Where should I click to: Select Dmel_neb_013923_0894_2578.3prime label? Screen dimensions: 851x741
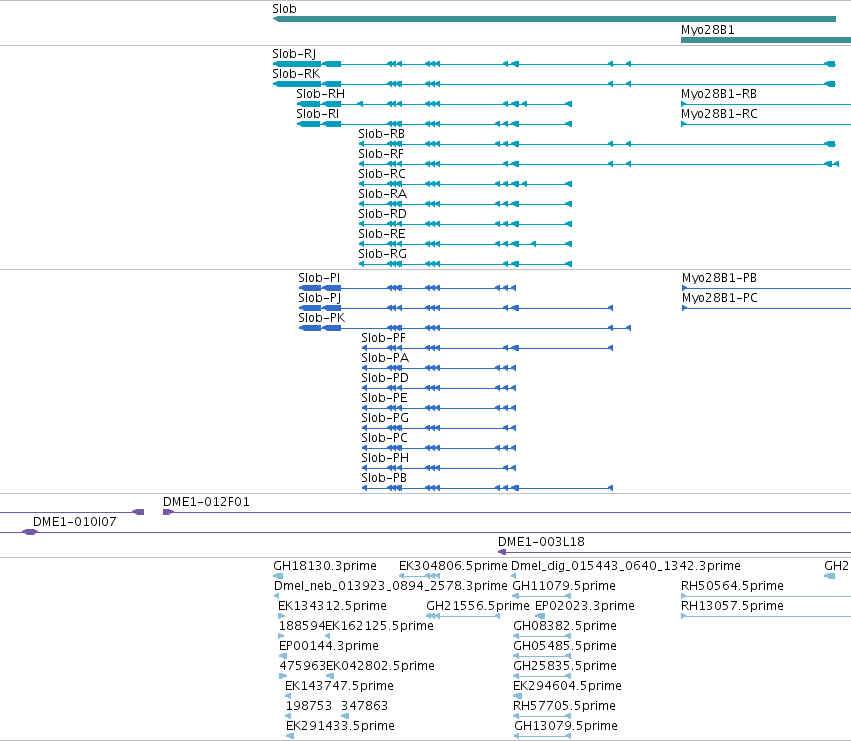(x=391, y=586)
